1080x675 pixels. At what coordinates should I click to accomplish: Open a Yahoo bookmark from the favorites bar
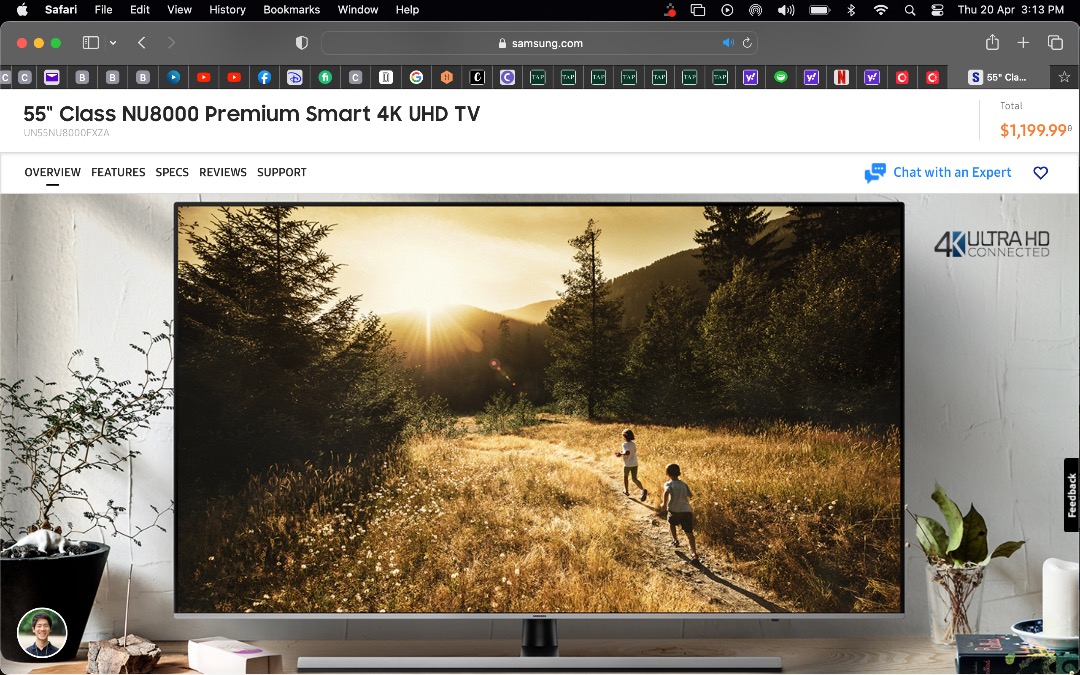pyautogui.click(x=751, y=77)
